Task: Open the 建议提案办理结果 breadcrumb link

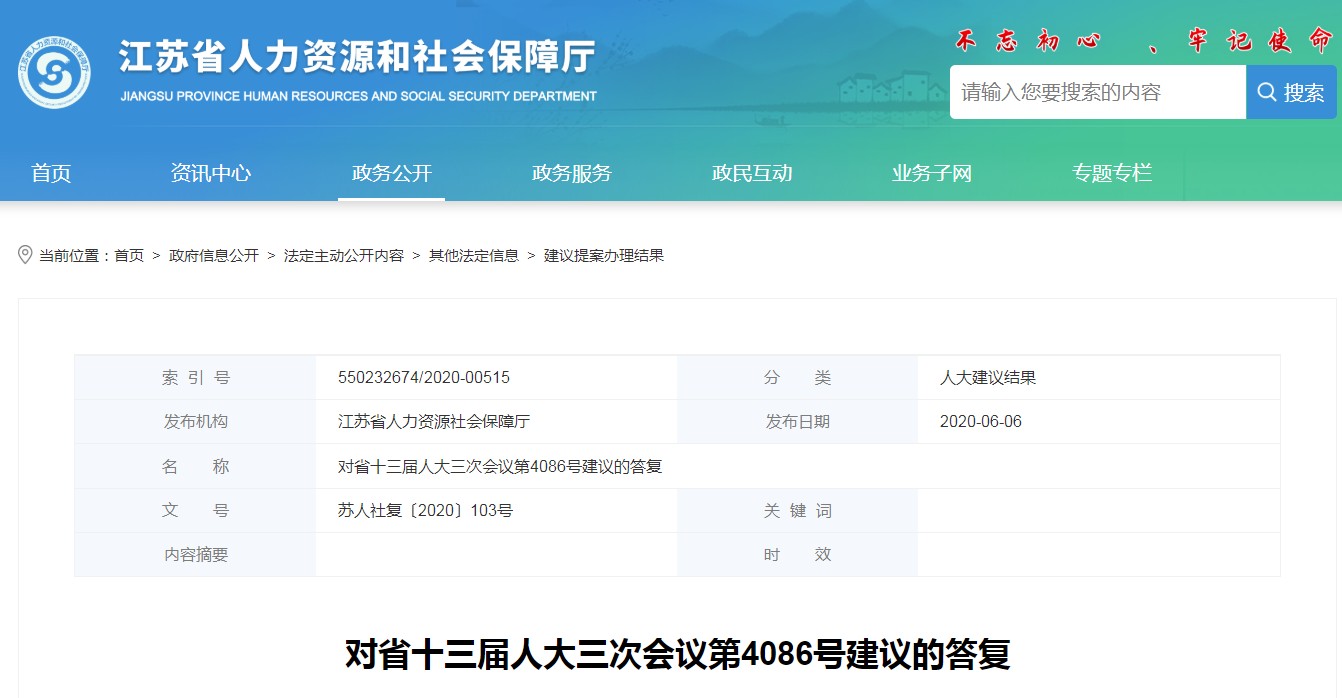Action: (x=604, y=256)
